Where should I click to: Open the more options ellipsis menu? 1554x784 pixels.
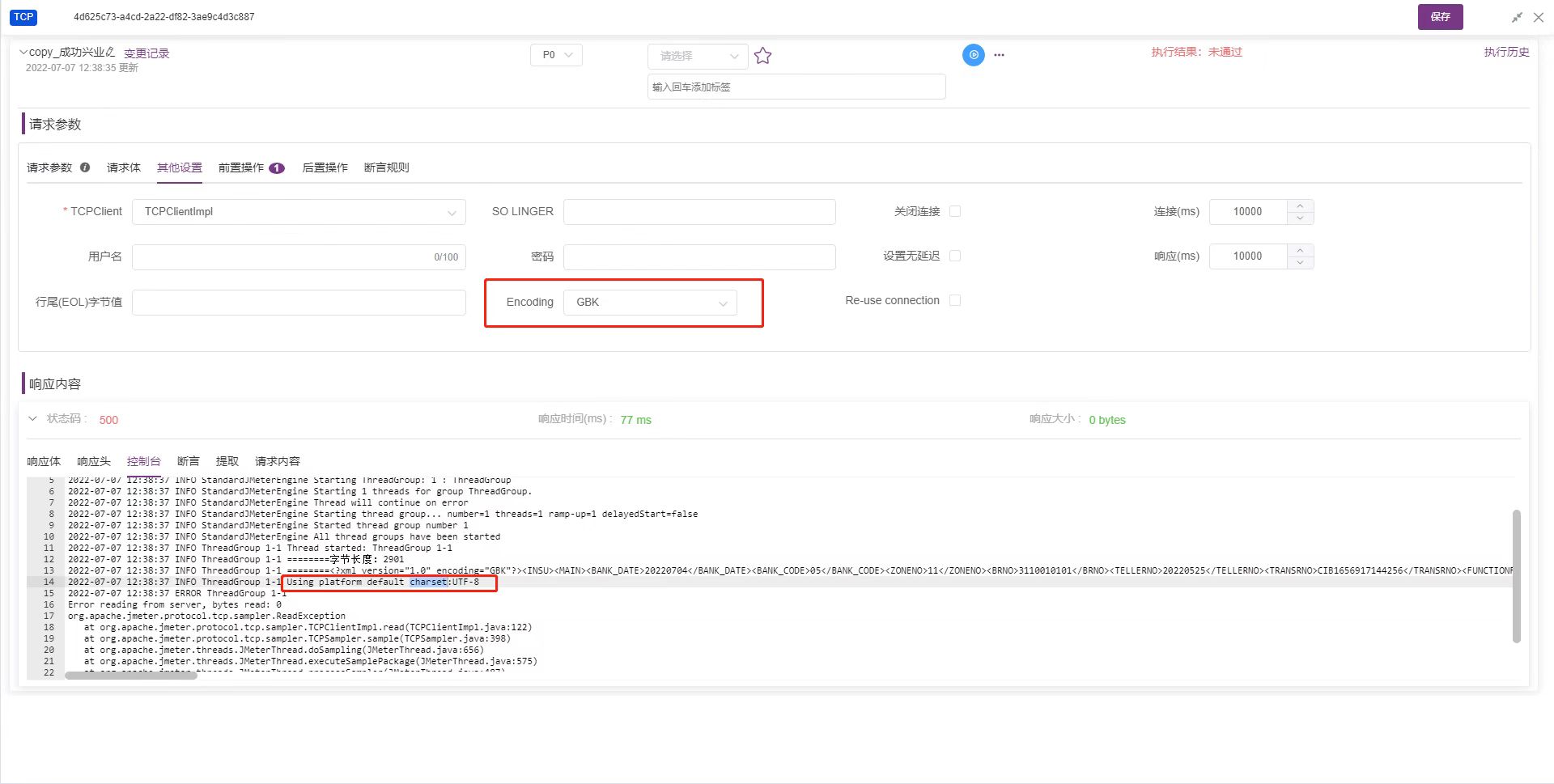[x=999, y=55]
